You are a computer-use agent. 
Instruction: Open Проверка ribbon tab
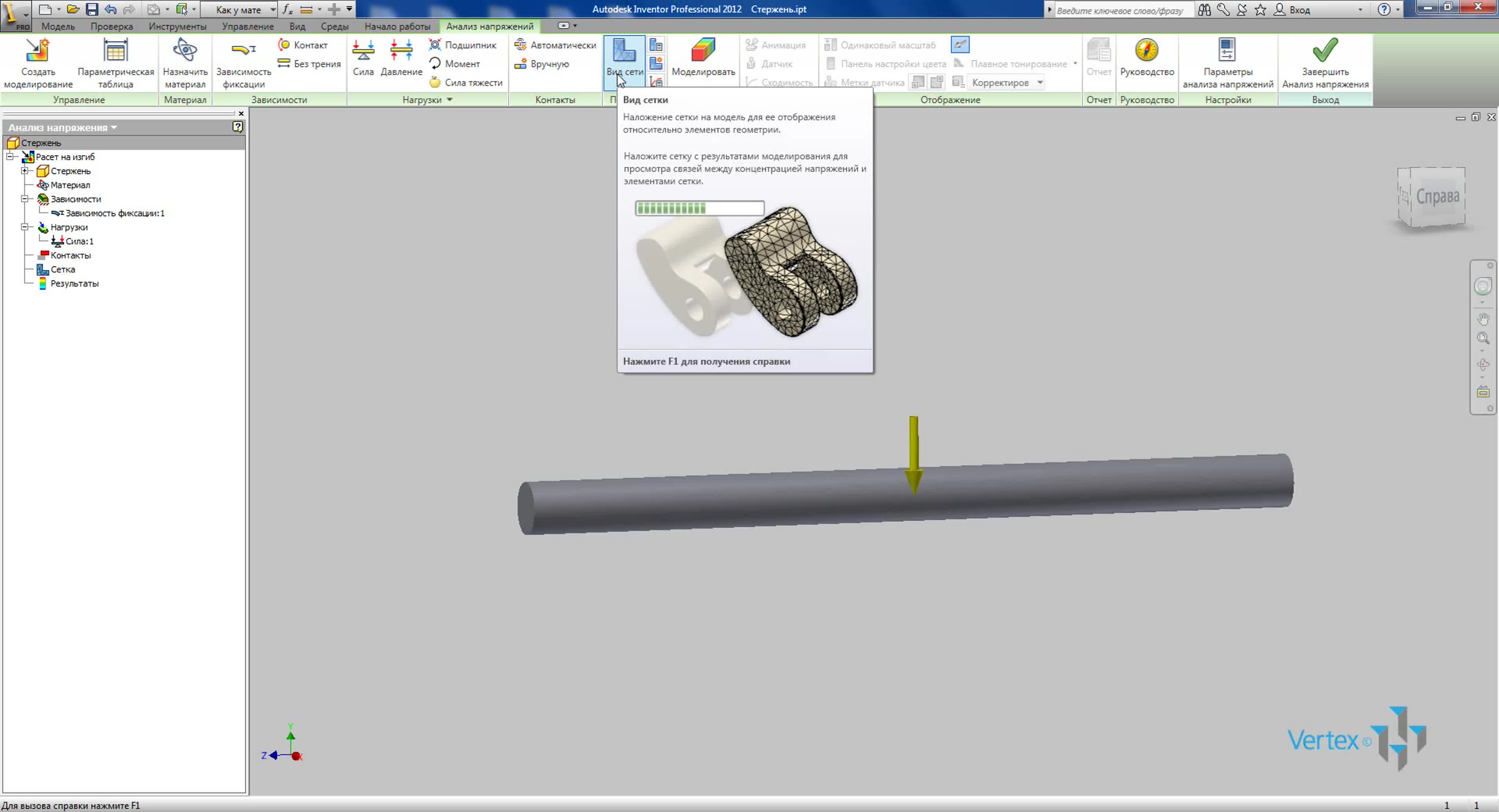click(111, 26)
